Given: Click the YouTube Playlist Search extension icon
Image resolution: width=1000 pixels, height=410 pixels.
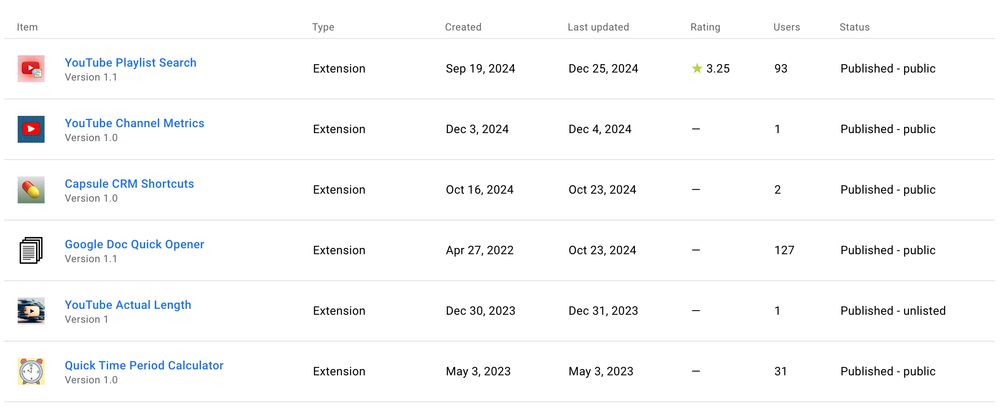Looking at the screenshot, I should tap(31, 69).
